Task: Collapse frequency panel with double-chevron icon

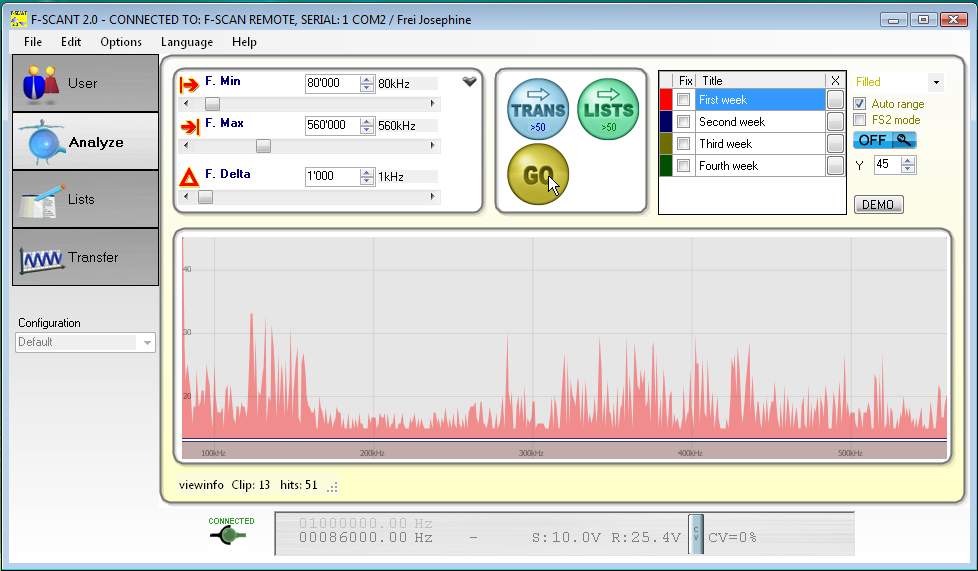Action: click(x=470, y=81)
